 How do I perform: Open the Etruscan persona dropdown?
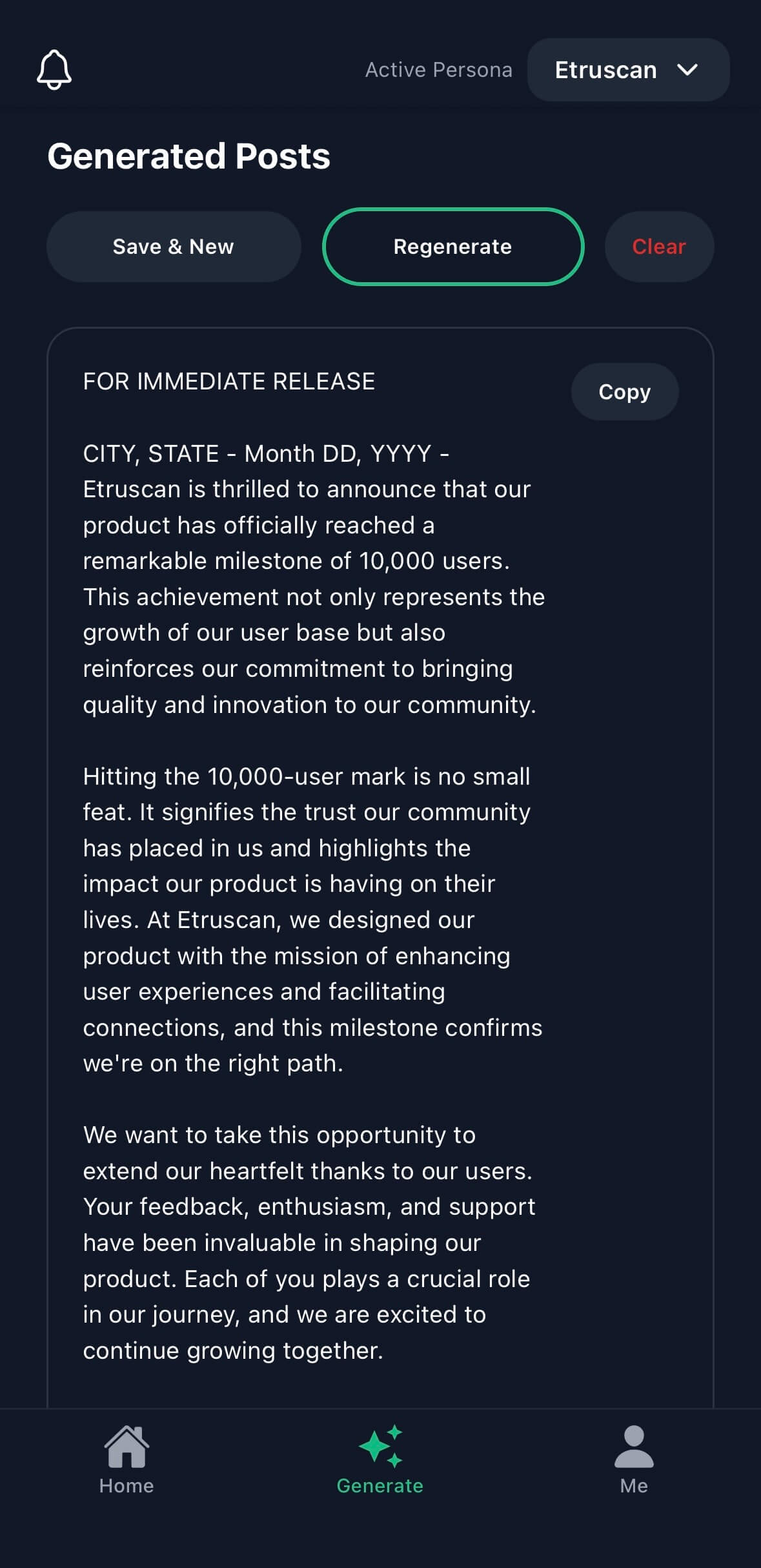[605, 70]
